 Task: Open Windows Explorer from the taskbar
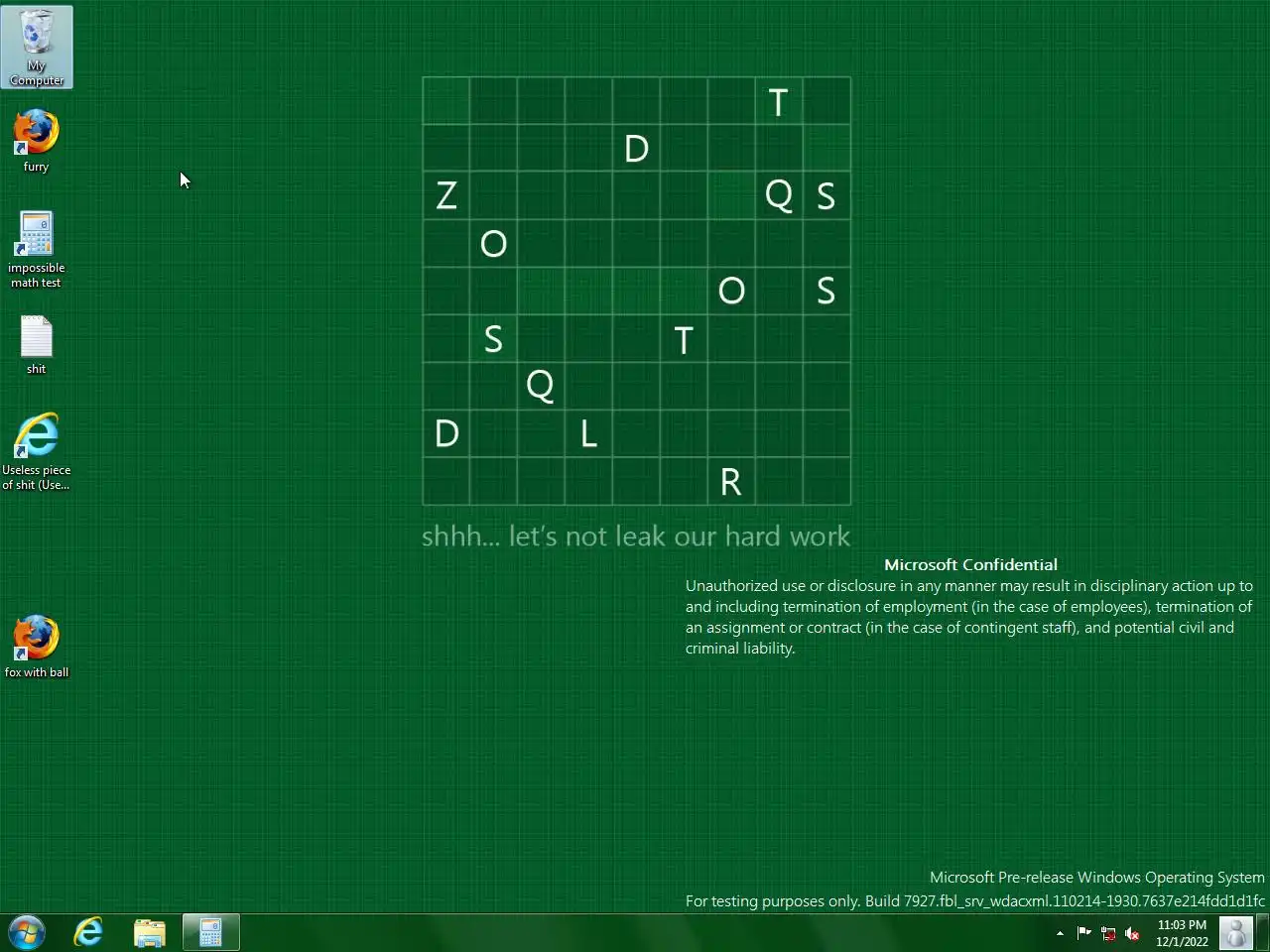tap(150, 932)
